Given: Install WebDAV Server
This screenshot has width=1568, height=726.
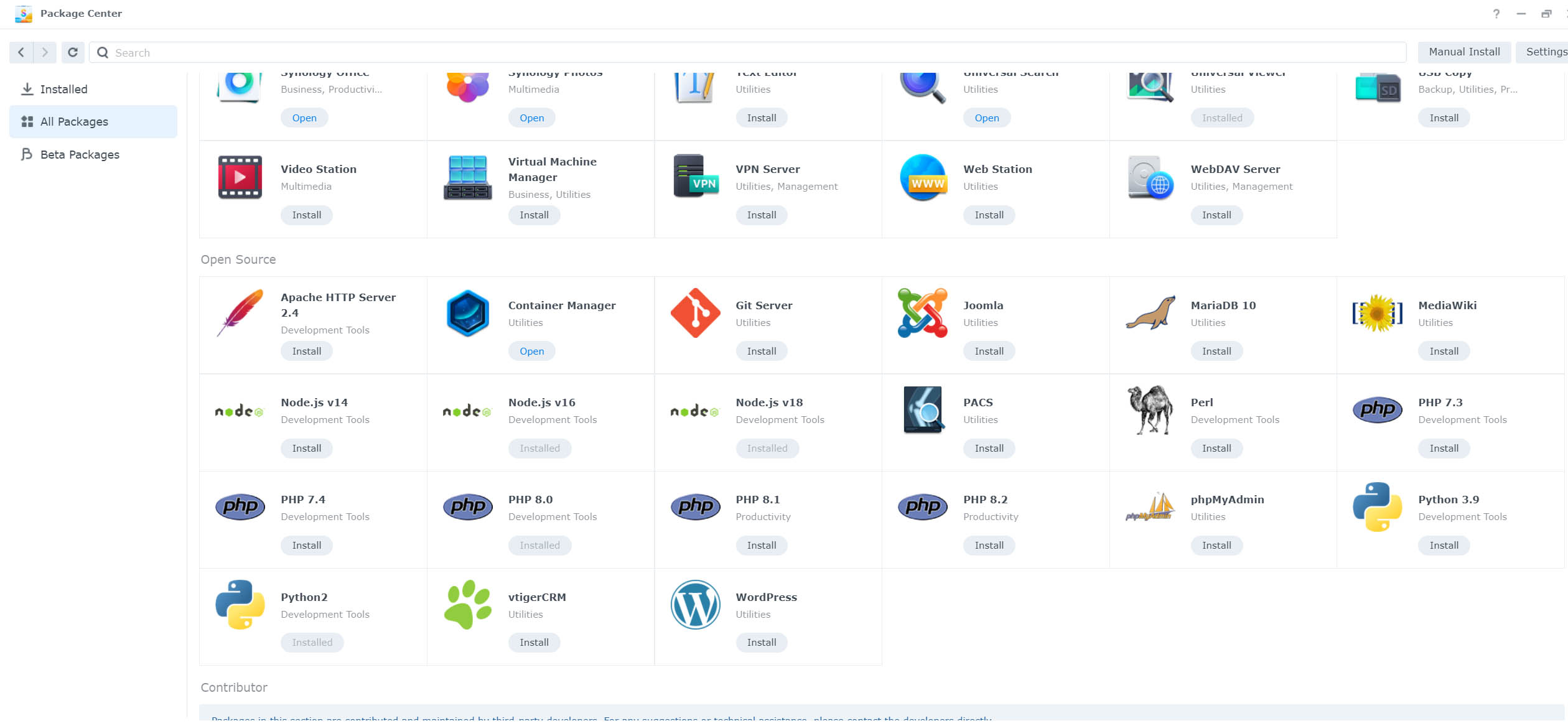Looking at the screenshot, I should [1216, 215].
